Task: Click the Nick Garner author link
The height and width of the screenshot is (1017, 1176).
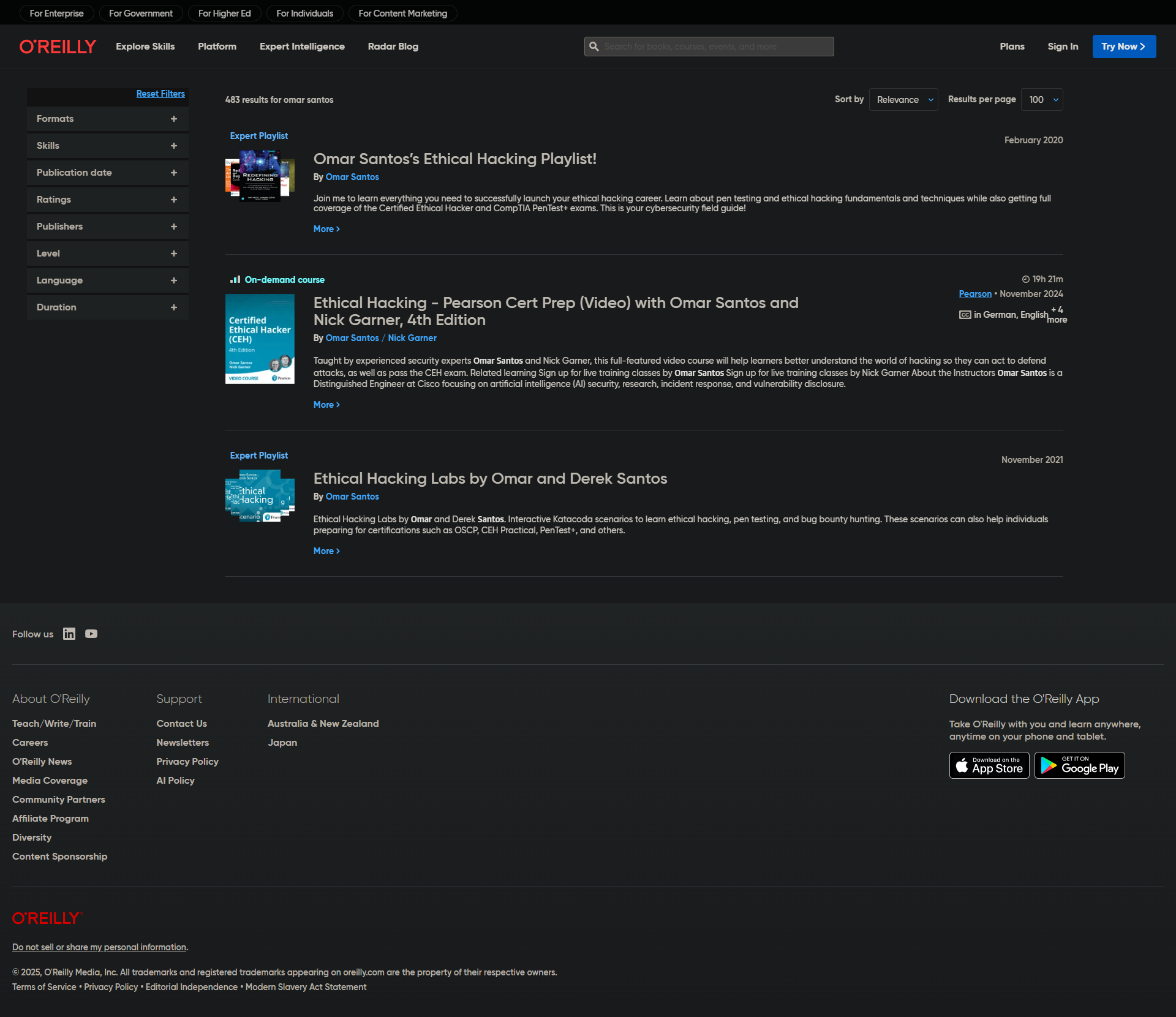Action: pyautogui.click(x=412, y=338)
